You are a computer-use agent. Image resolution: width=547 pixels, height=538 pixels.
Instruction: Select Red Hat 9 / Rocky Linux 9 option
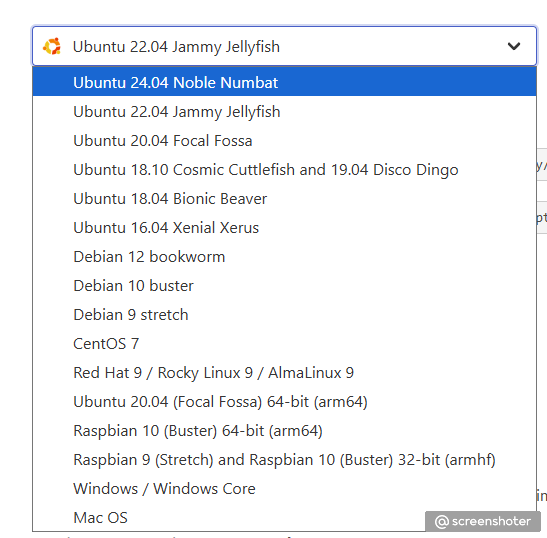pos(284,372)
